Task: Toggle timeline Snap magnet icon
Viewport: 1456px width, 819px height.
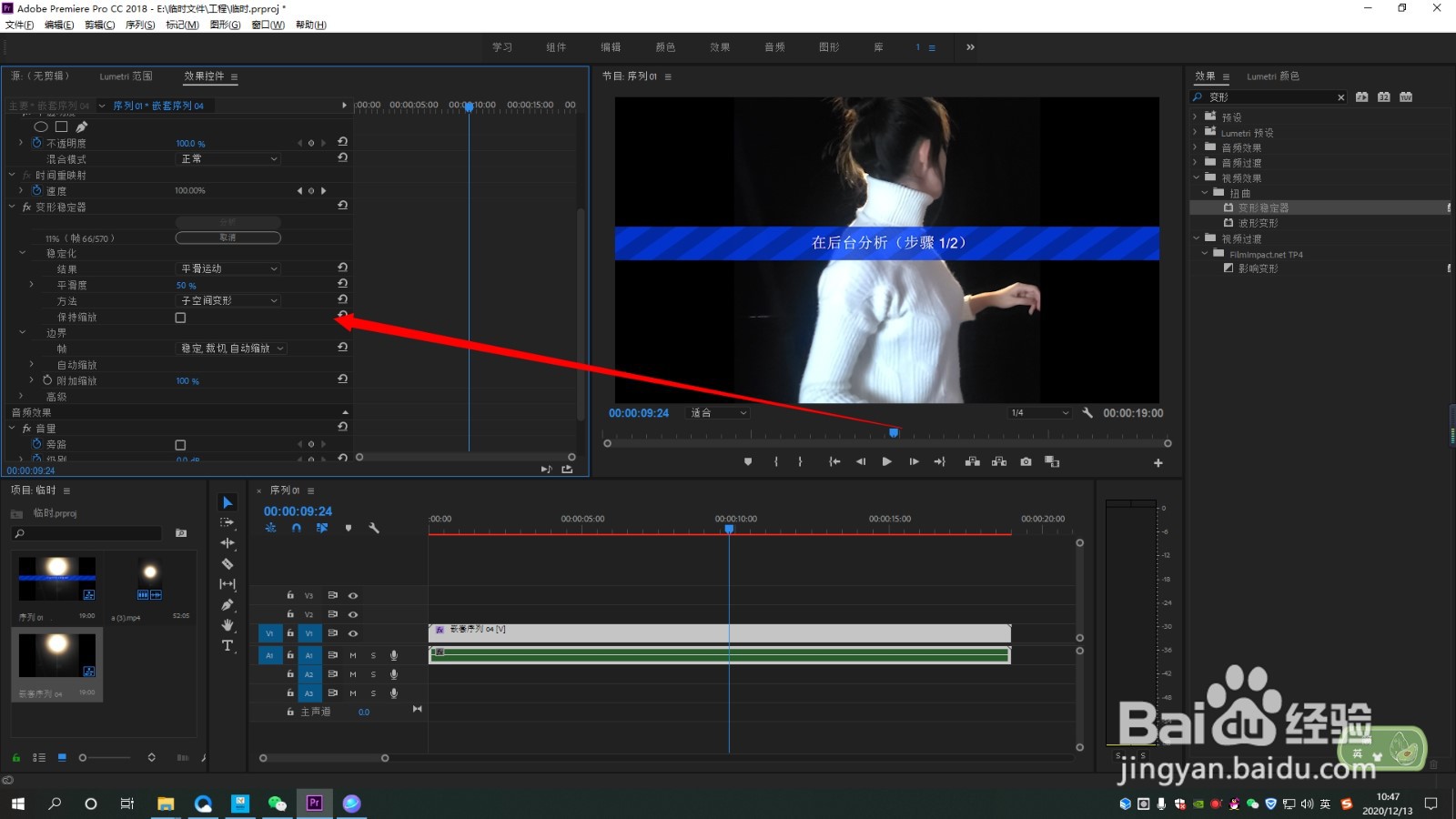Action: click(297, 528)
